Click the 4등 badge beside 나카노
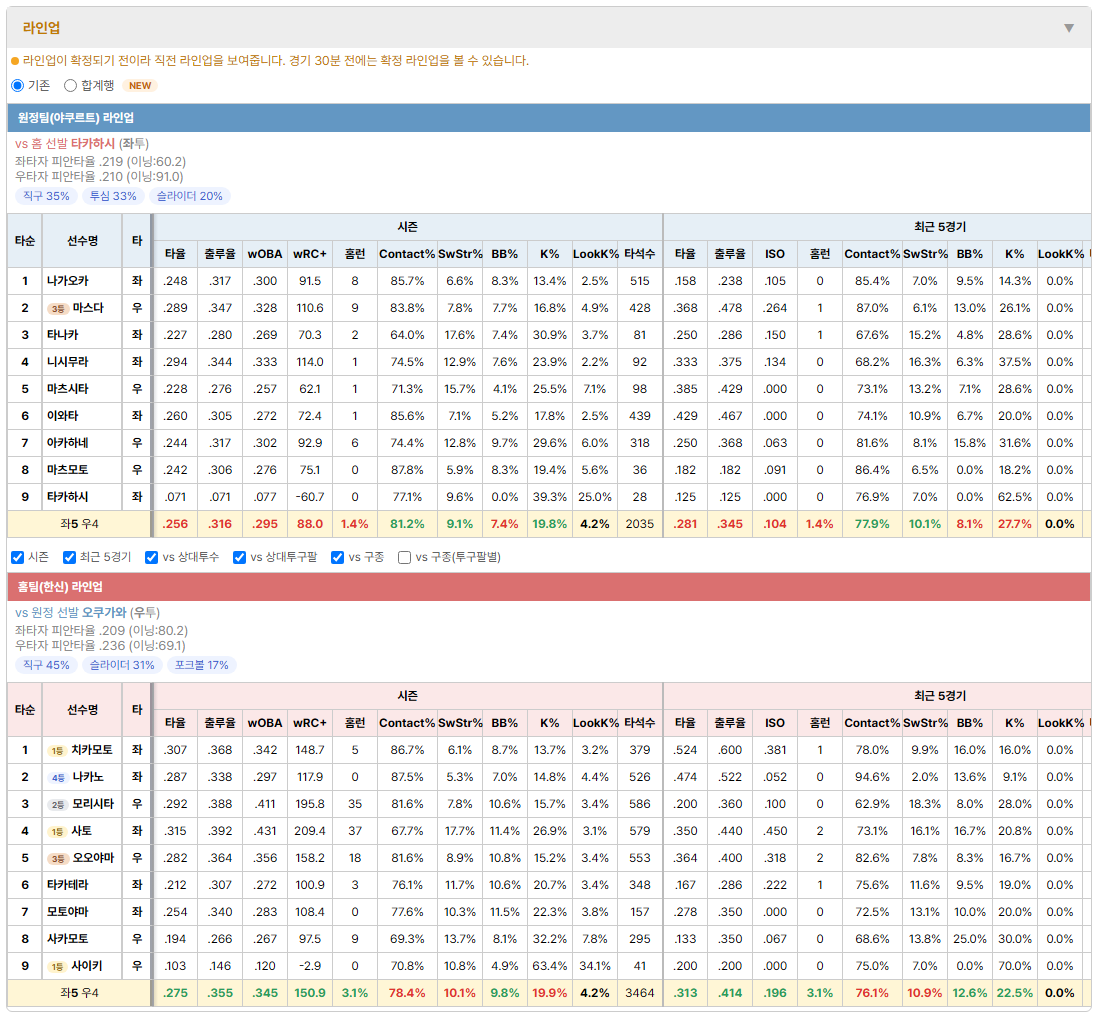 point(57,778)
